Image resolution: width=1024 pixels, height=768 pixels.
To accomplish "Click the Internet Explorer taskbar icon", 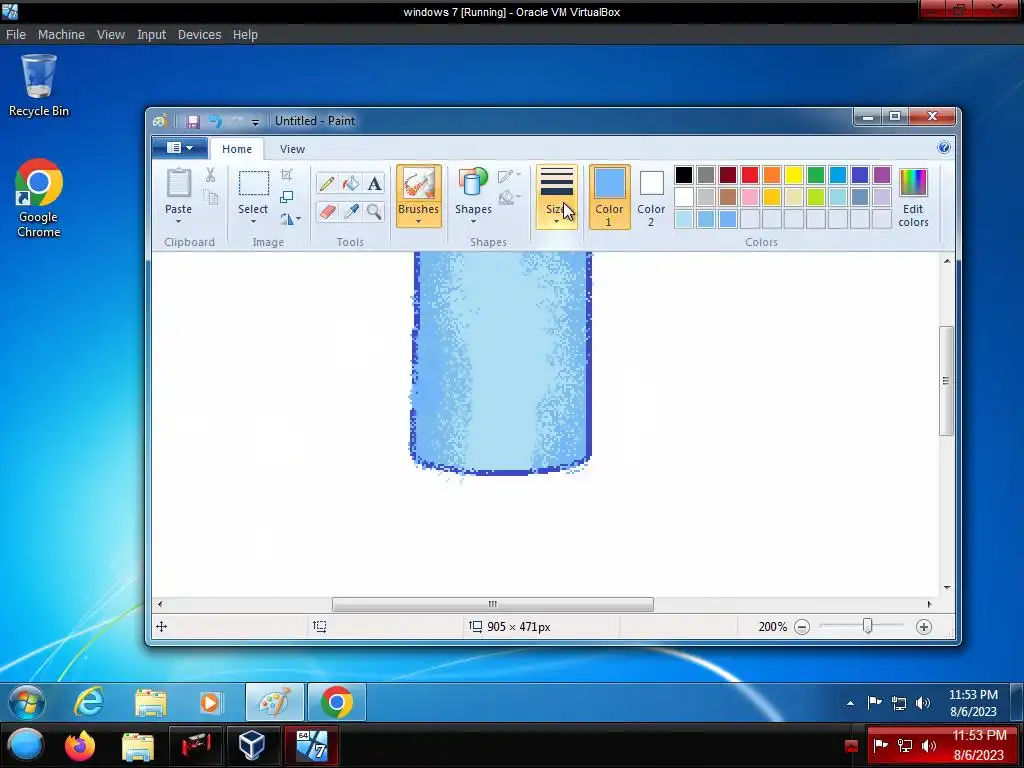I will click(x=89, y=702).
